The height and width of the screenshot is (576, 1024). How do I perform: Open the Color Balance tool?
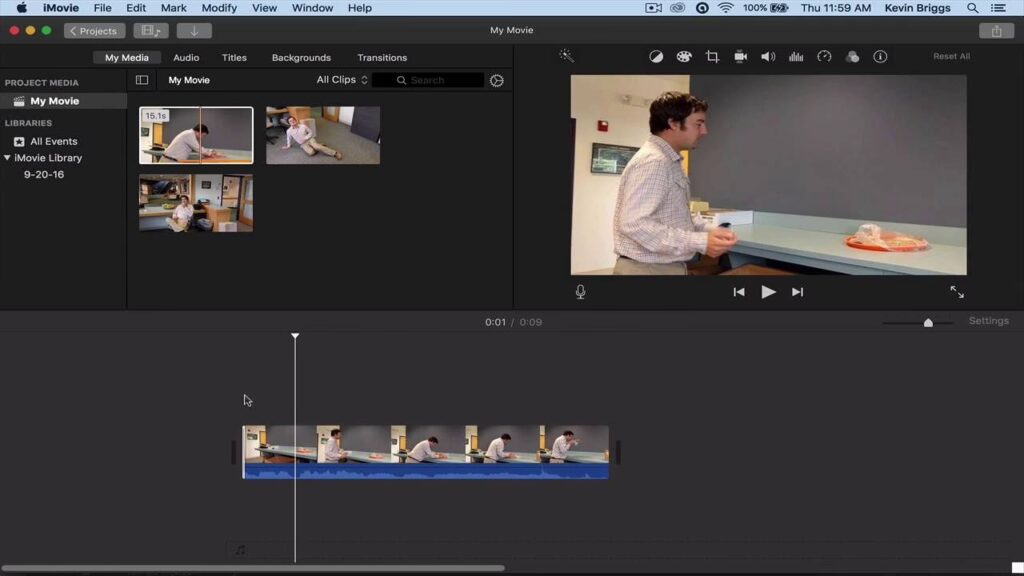coord(656,57)
